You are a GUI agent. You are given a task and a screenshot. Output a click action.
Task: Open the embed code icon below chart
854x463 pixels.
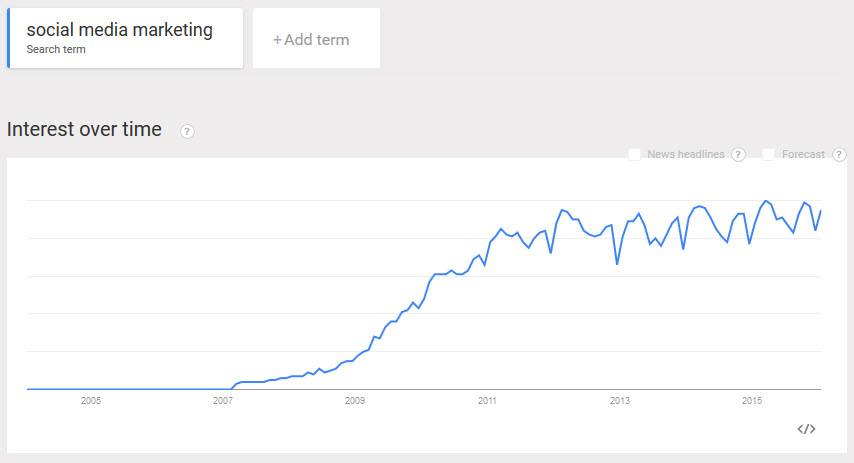tap(806, 429)
